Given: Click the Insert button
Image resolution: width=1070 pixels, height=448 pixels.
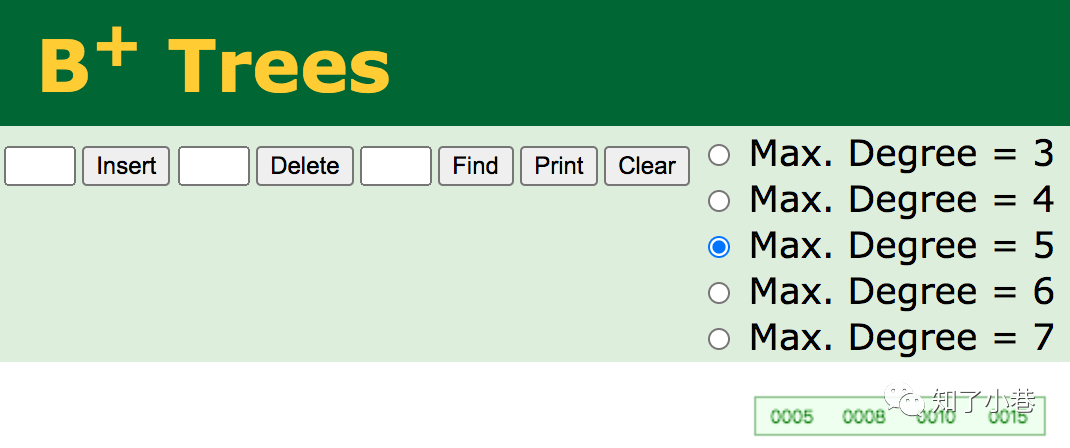Looking at the screenshot, I should pos(126,166).
